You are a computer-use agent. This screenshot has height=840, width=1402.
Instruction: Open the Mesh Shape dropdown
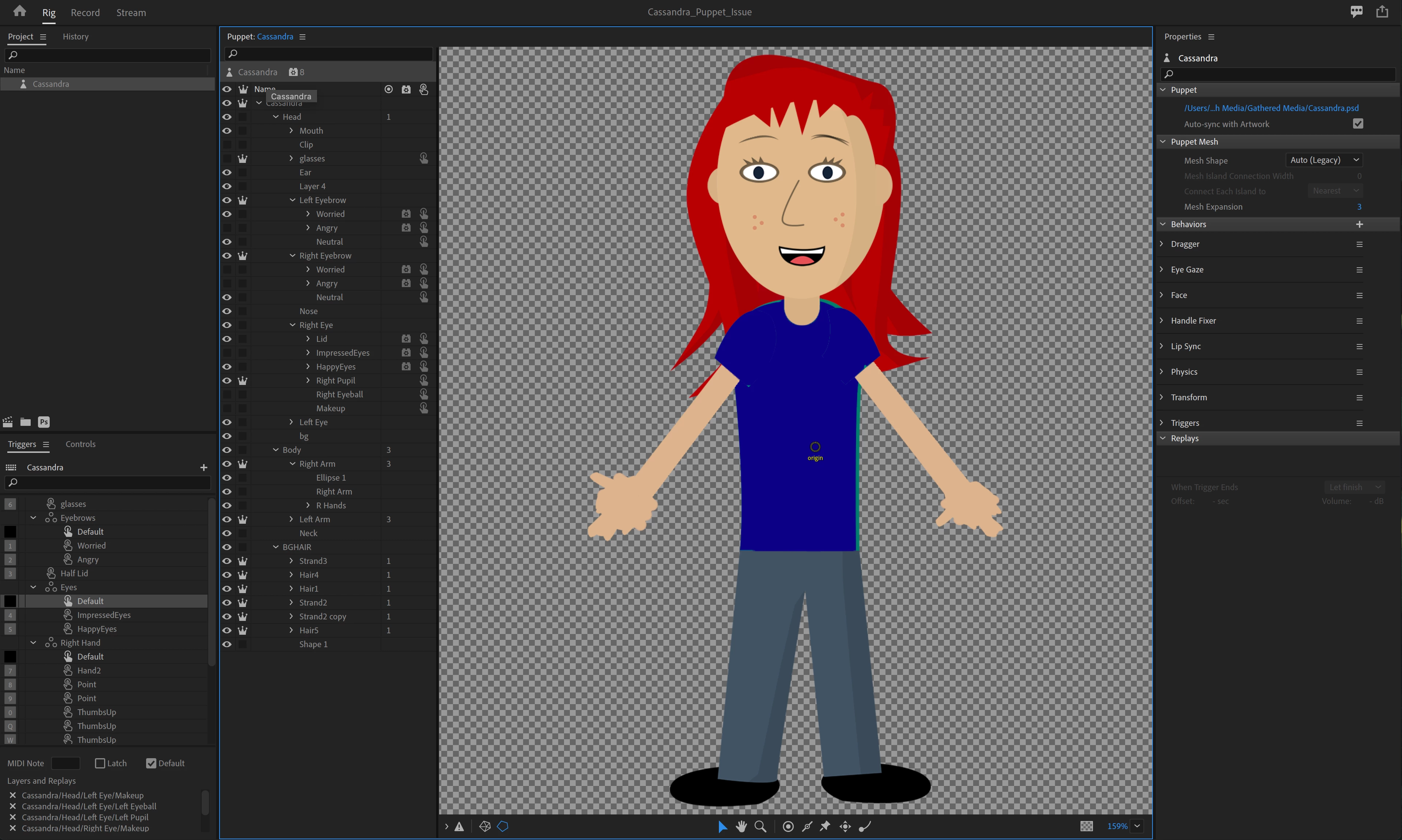point(1324,160)
